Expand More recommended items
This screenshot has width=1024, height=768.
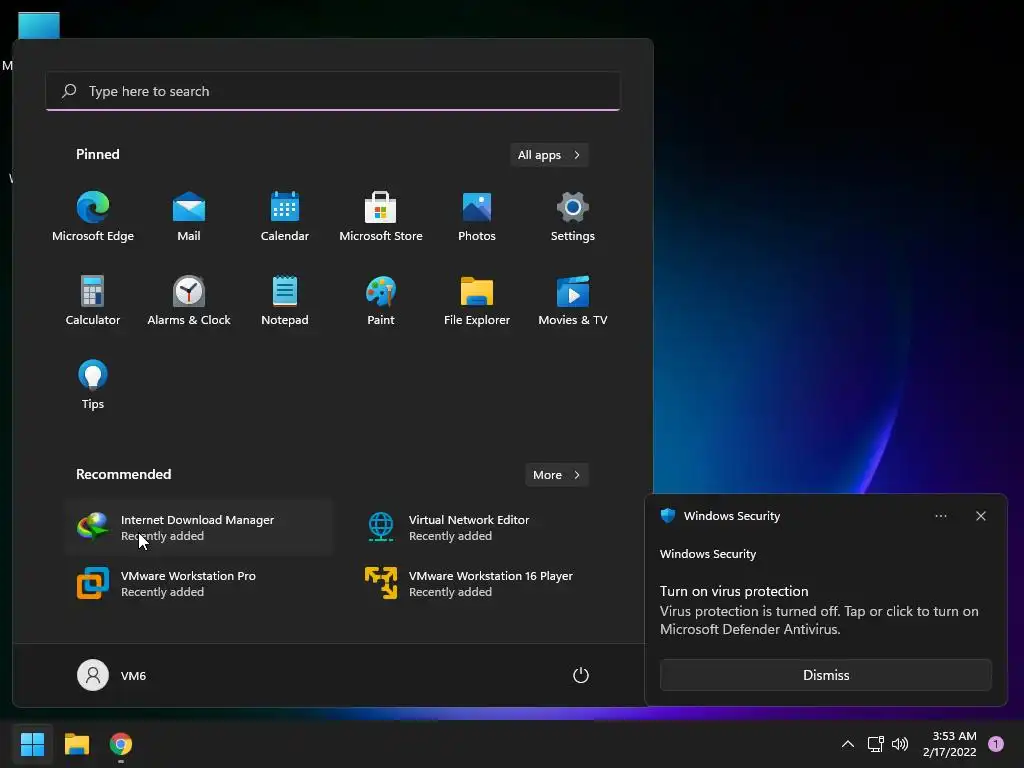click(556, 475)
